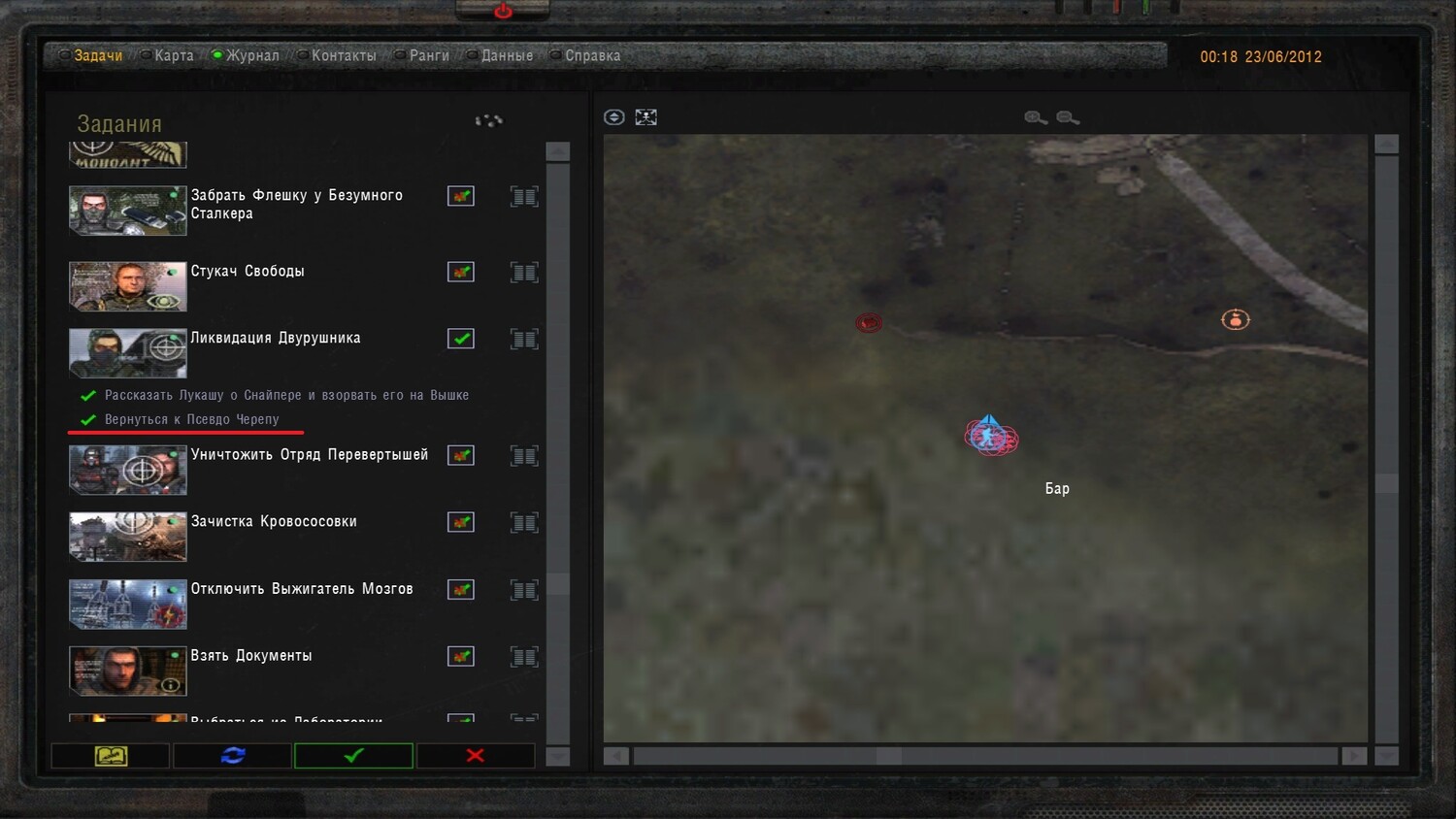Screen dimensions: 1456x819
Task: Open the Журнал tab
Action: point(251,55)
